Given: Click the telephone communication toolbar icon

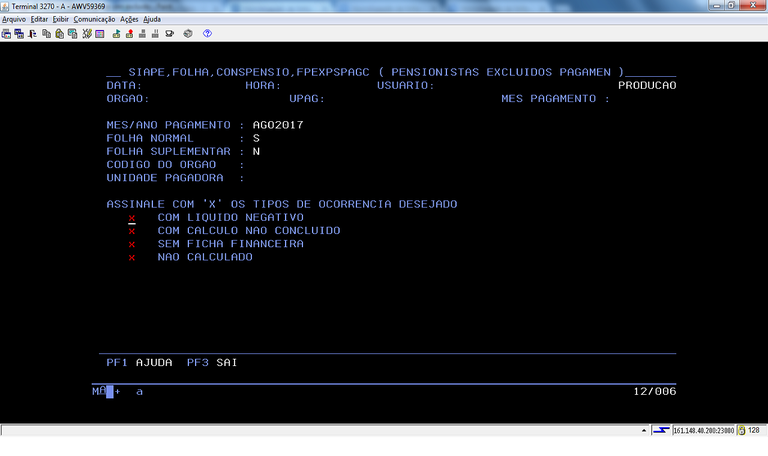Looking at the screenshot, I should 169,34.
